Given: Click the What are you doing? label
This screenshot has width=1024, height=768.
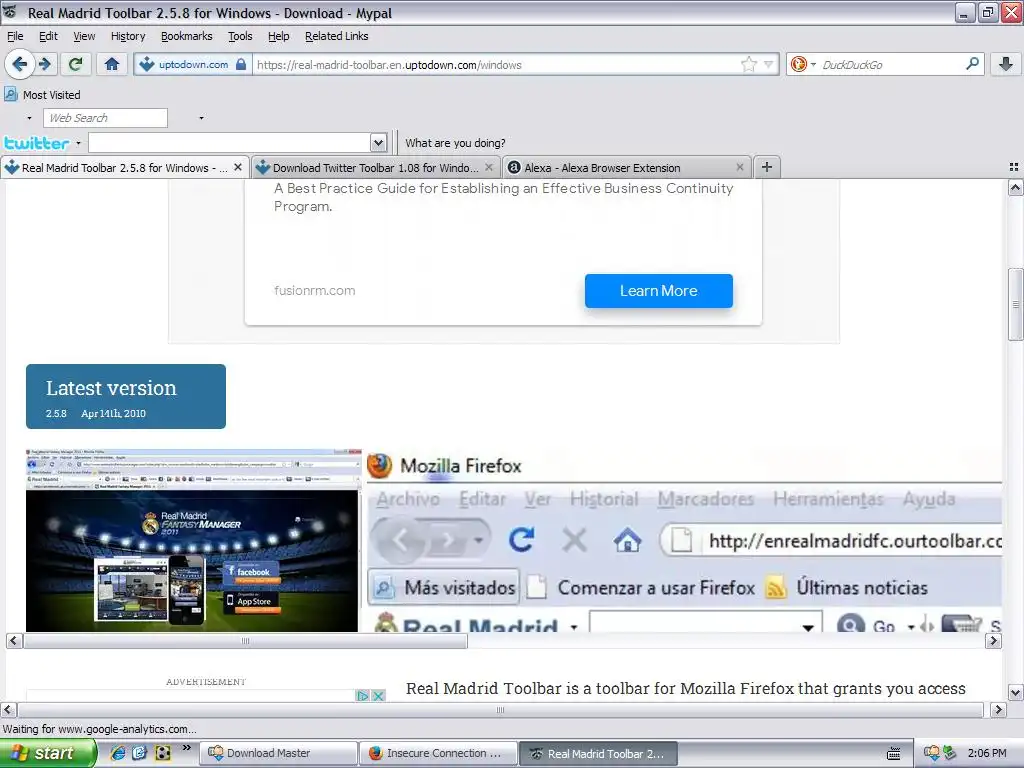Looking at the screenshot, I should (x=455, y=143).
